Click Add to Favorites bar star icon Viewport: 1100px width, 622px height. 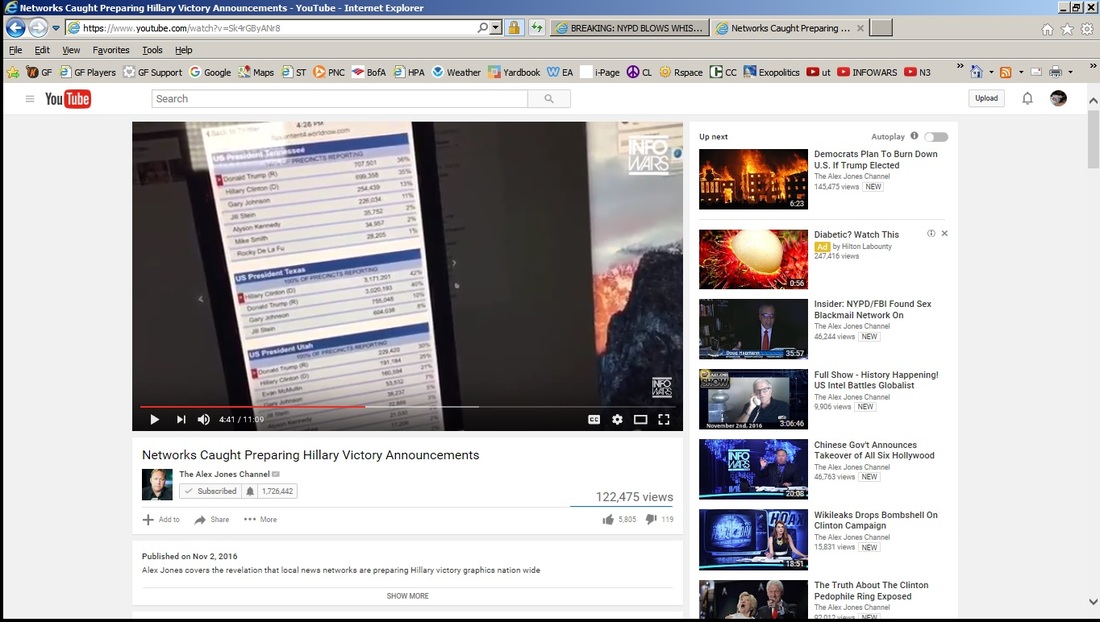[13, 72]
